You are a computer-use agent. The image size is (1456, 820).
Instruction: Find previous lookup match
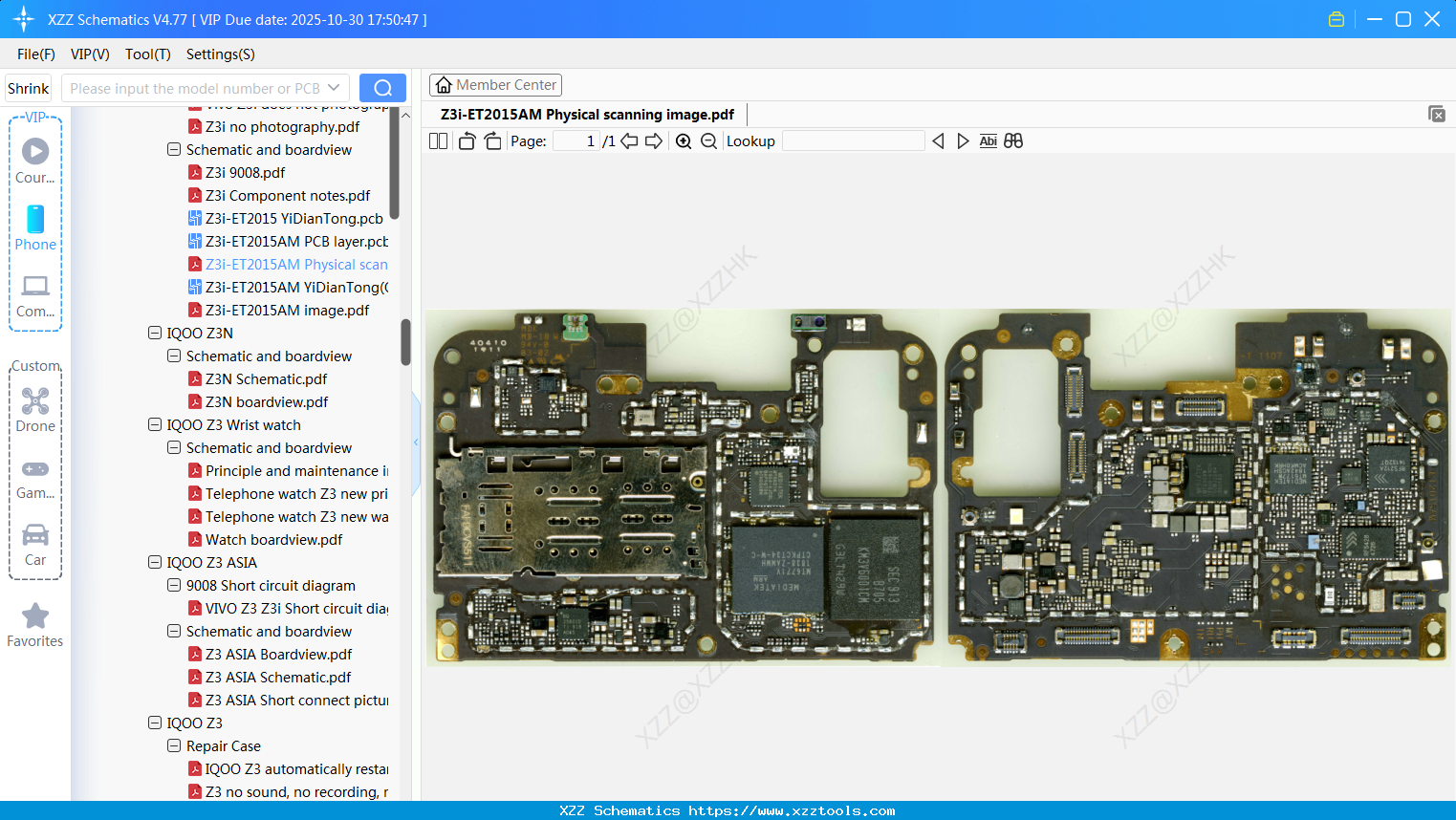[938, 140]
